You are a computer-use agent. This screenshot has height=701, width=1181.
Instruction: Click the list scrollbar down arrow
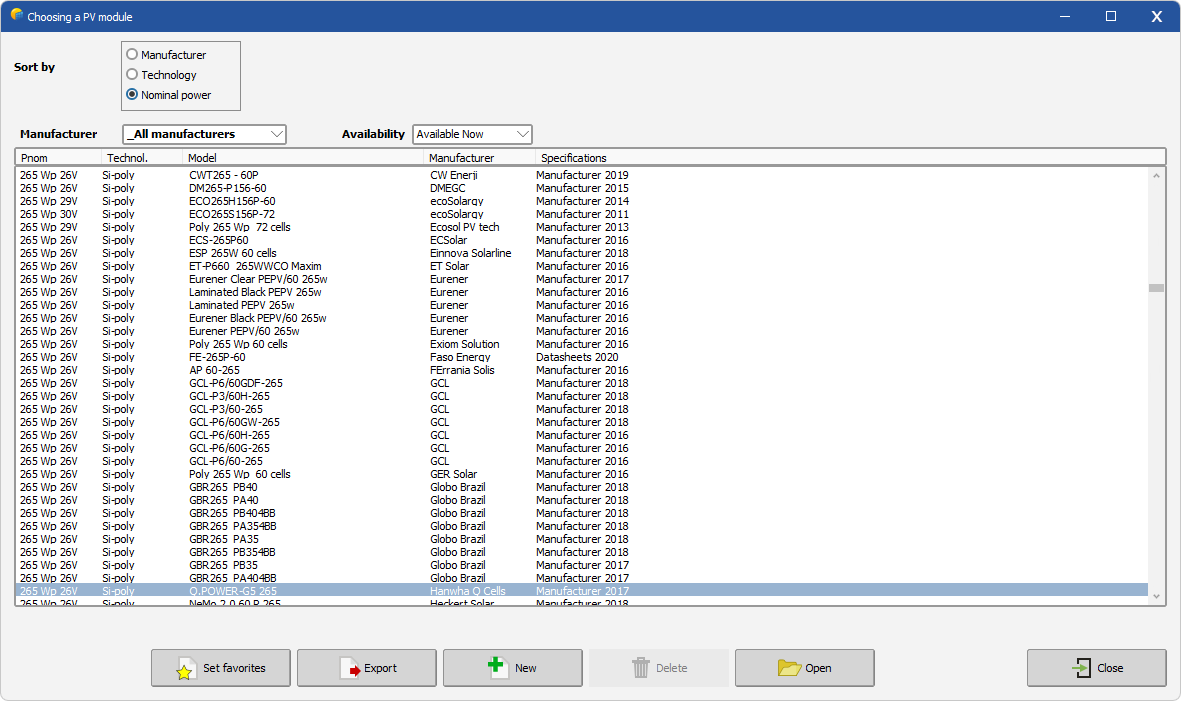[1156, 597]
